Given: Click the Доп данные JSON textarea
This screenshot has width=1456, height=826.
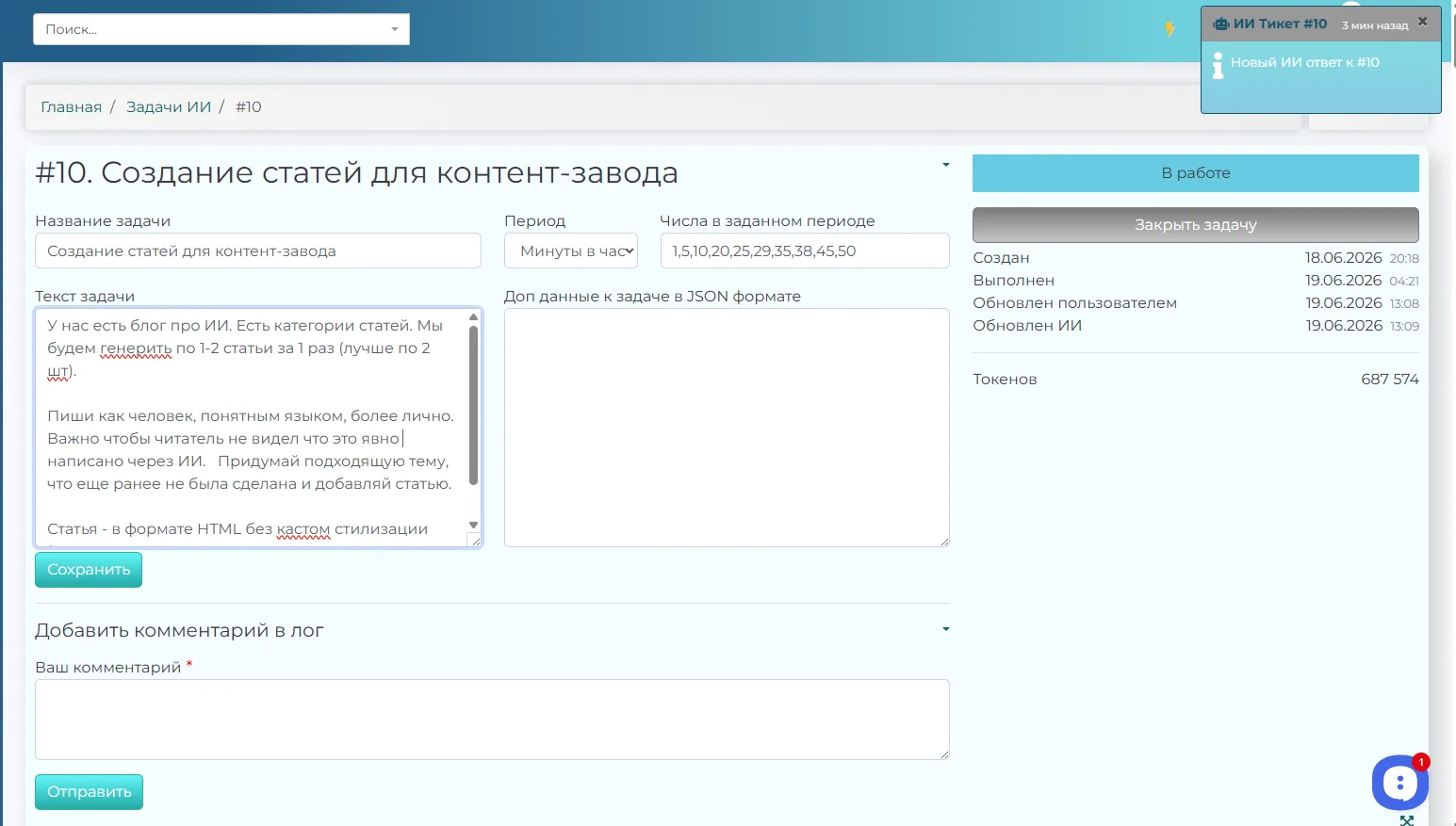Looking at the screenshot, I should click(727, 428).
